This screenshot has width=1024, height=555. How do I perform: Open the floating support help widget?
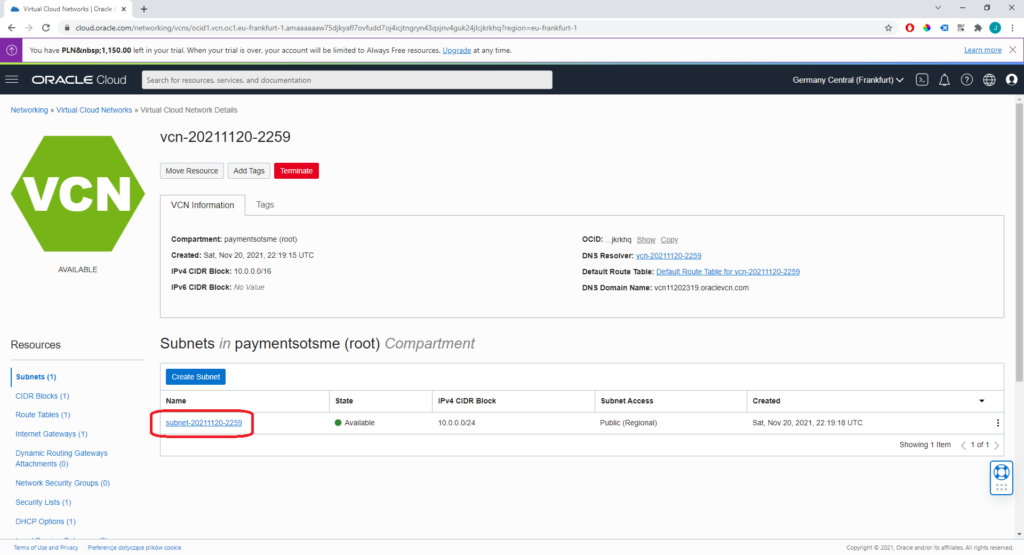coord(1001,477)
